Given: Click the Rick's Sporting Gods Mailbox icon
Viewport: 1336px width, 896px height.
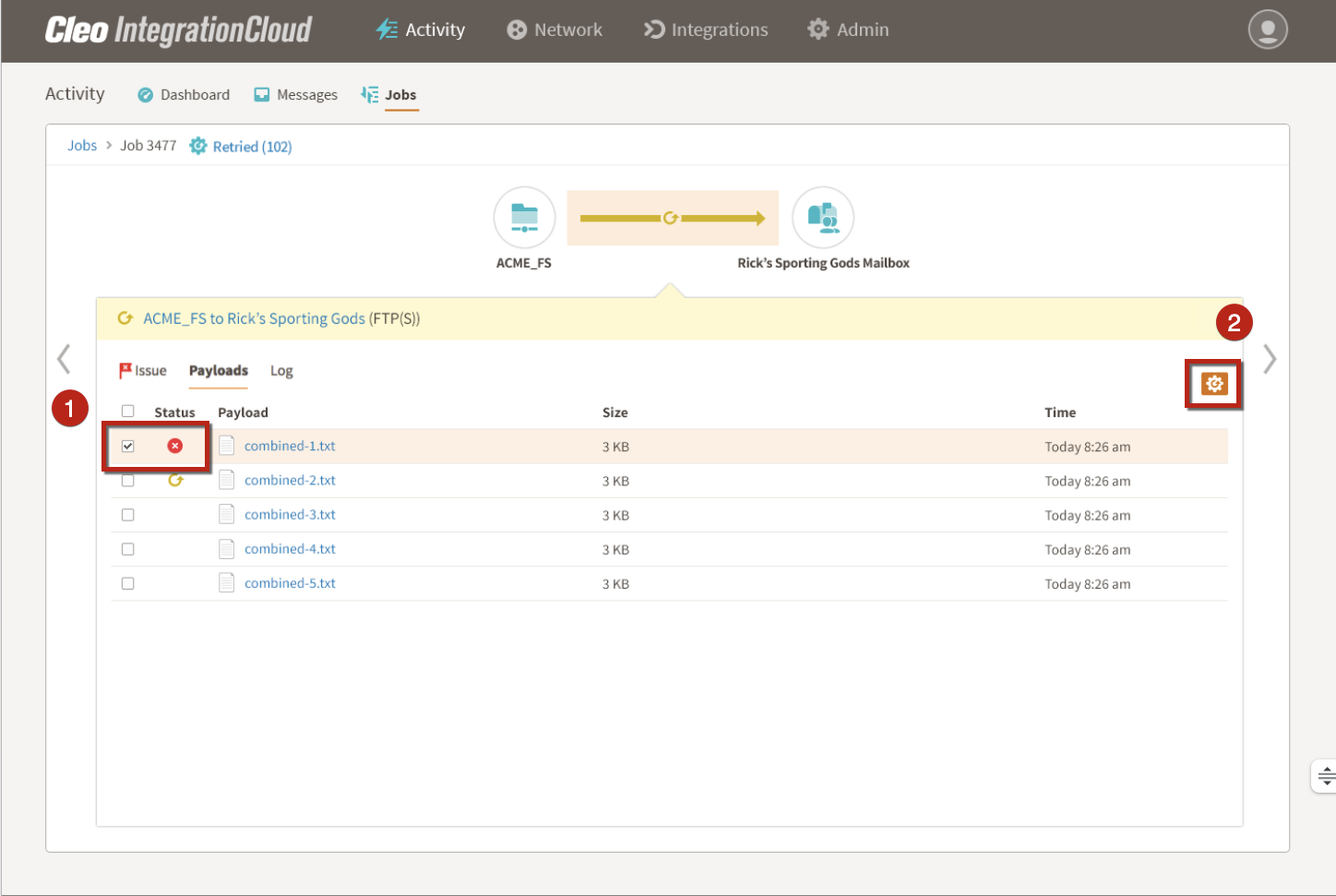Looking at the screenshot, I should click(823, 218).
